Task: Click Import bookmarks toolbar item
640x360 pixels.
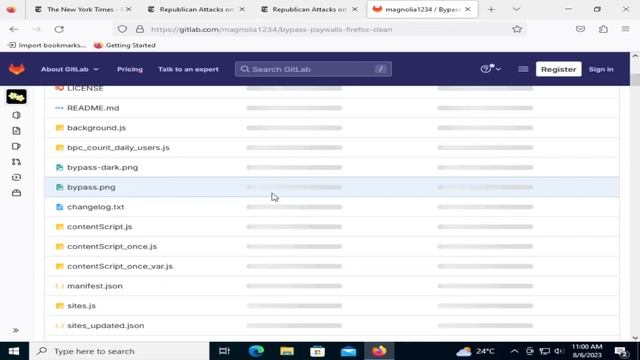Action: [47, 45]
